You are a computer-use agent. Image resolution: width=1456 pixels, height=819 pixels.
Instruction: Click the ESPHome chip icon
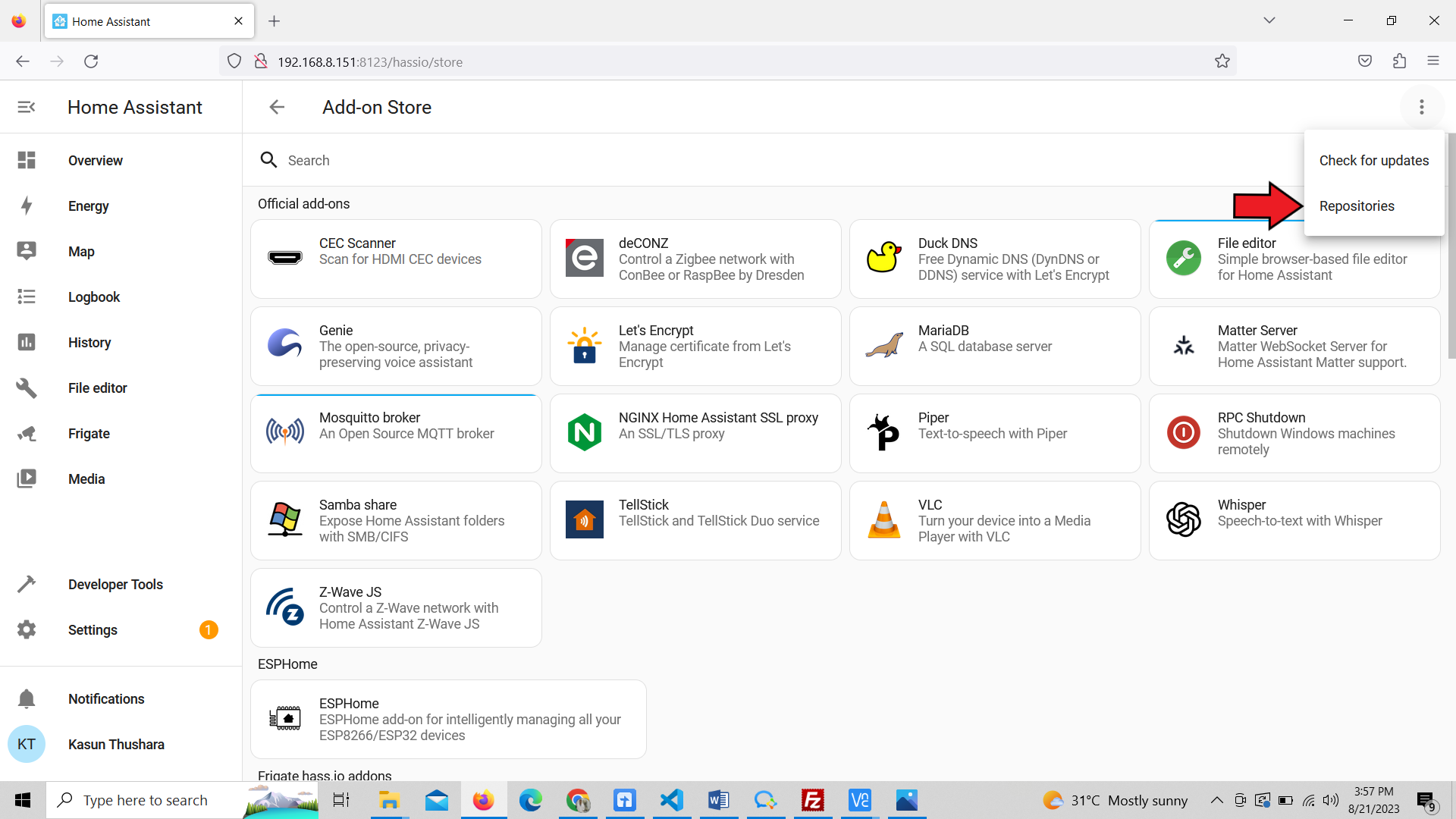pos(285,717)
